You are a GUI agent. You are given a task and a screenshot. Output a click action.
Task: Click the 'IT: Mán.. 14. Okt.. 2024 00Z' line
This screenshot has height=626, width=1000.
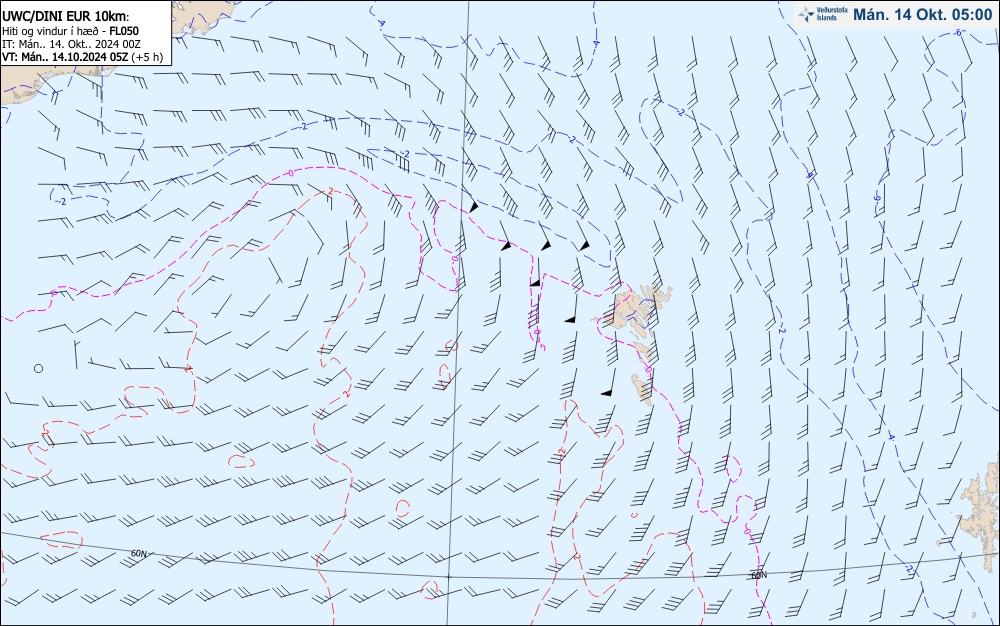coord(71,44)
